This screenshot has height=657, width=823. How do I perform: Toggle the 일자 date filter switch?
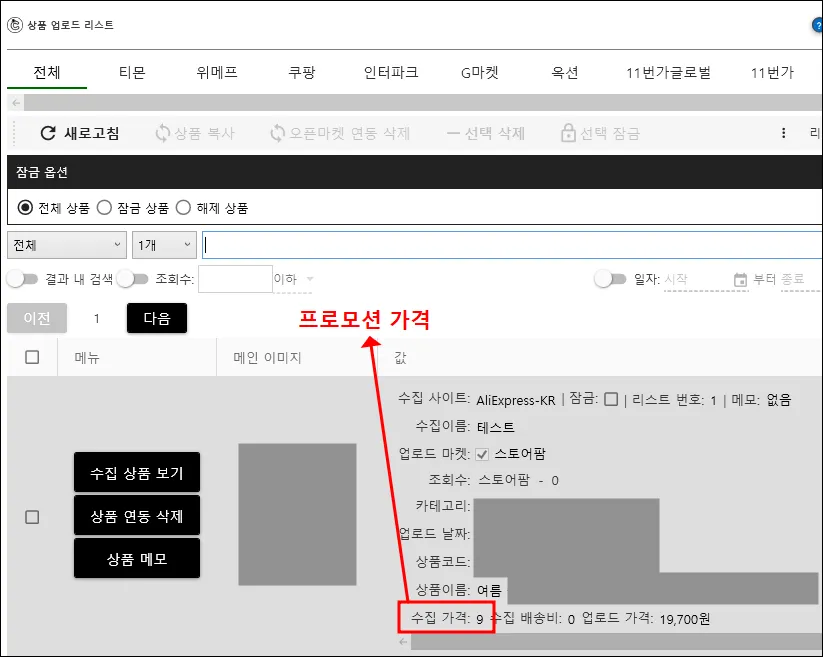click(610, 279)
